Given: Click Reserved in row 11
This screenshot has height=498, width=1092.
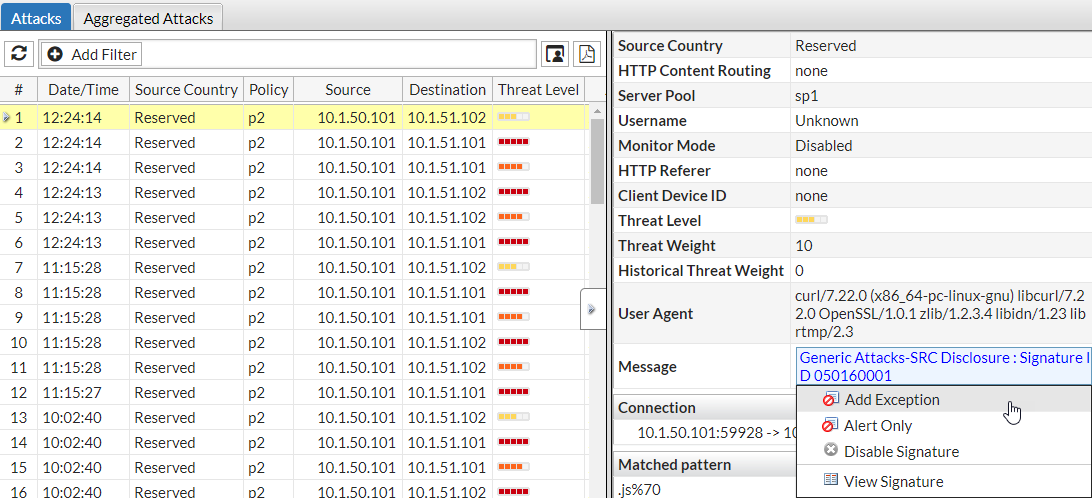Looking at the screenshot, I should (165, 368).
